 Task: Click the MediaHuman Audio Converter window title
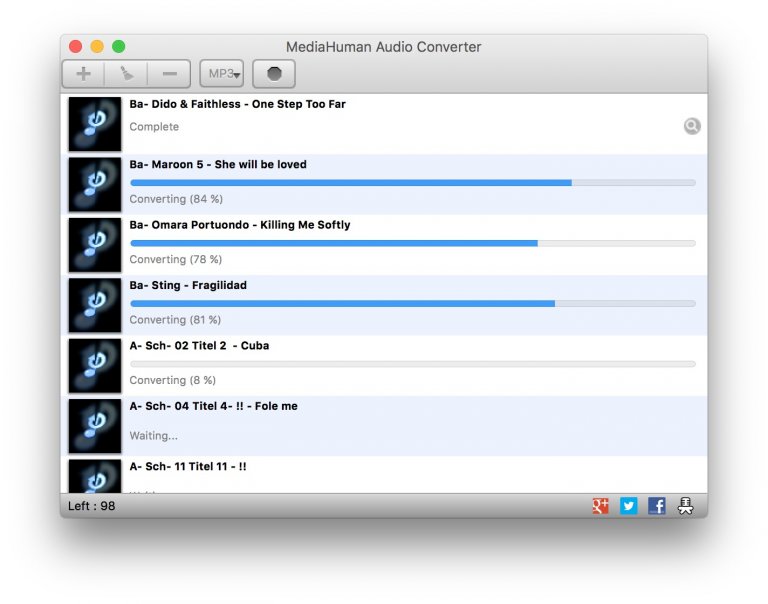tap(384, 47)
